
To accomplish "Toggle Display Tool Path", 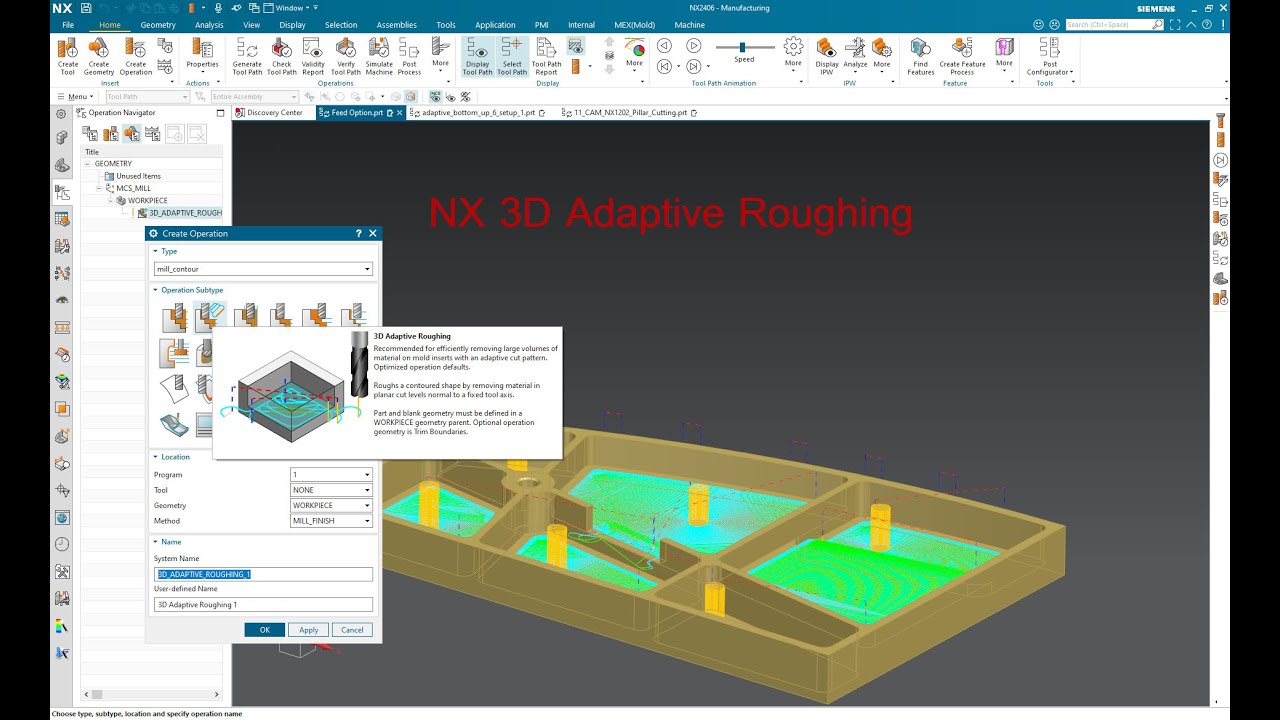I will 478,56.
